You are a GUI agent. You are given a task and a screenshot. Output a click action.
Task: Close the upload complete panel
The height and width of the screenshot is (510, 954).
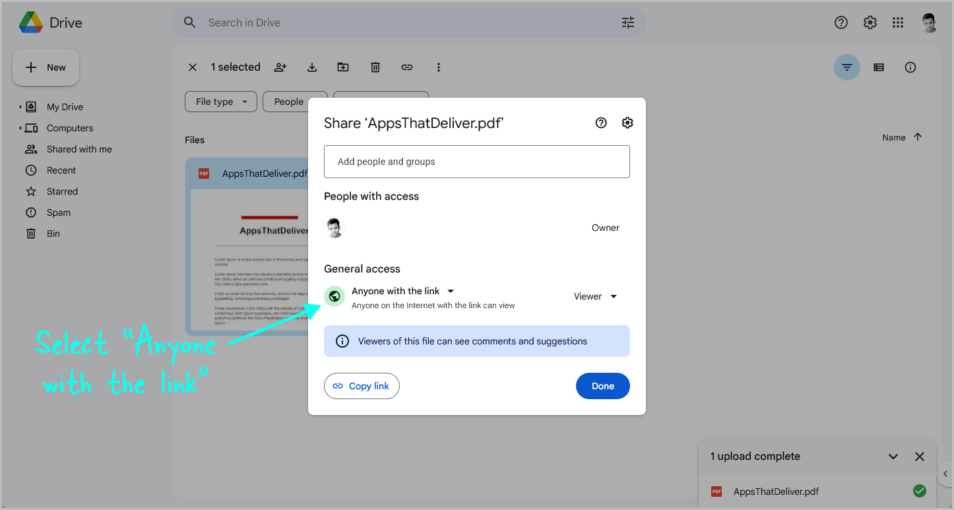pos(919,456)
